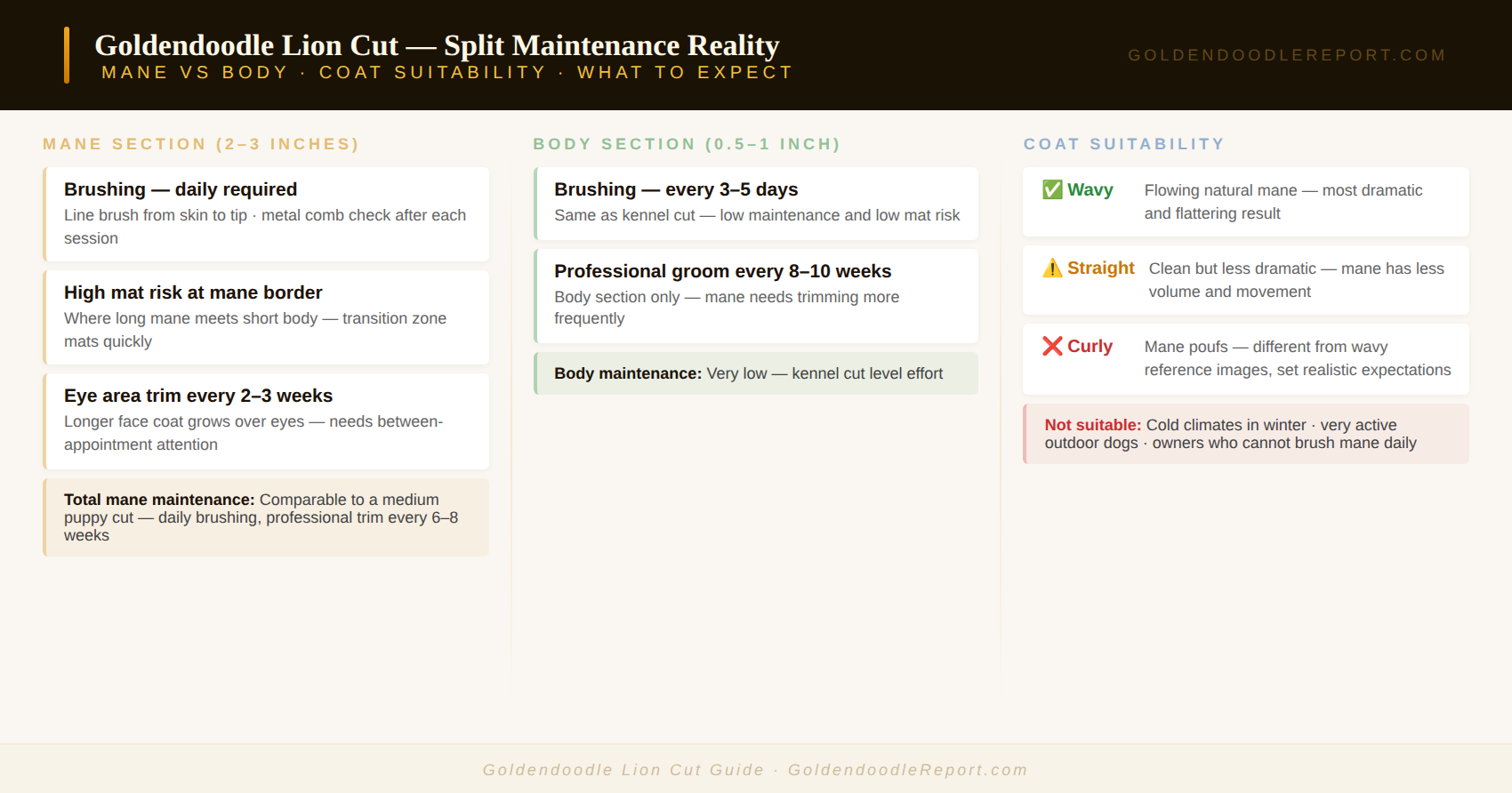The height and width of the screenshot is (793, 1512).
Task: Click the title "Goldendoodle Lion Cut — Split Maintenance Reality"
Action: [x=437, y=45]
